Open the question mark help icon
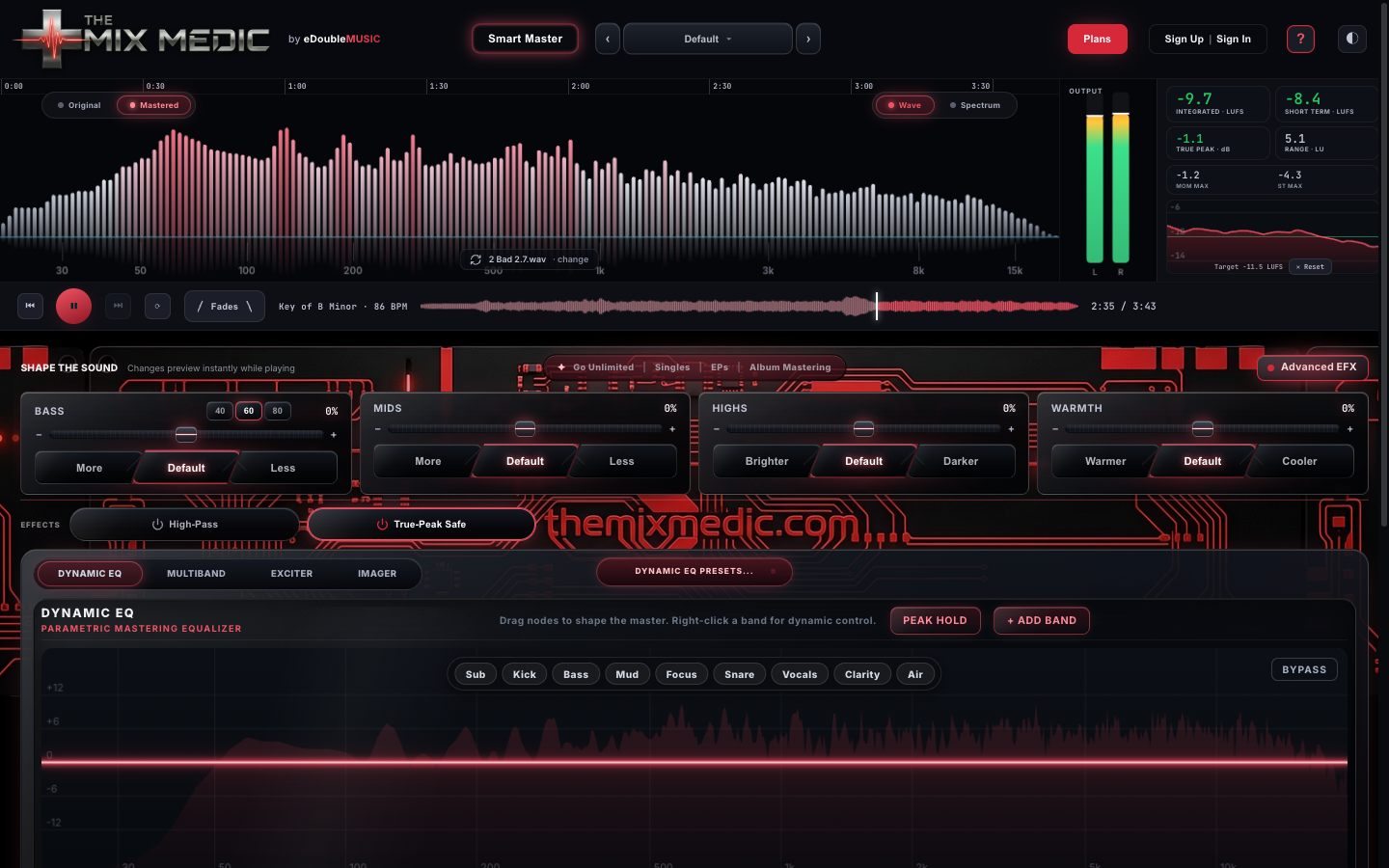The height and width of the screenshot is (868, 1389). tap(1300, 39)
